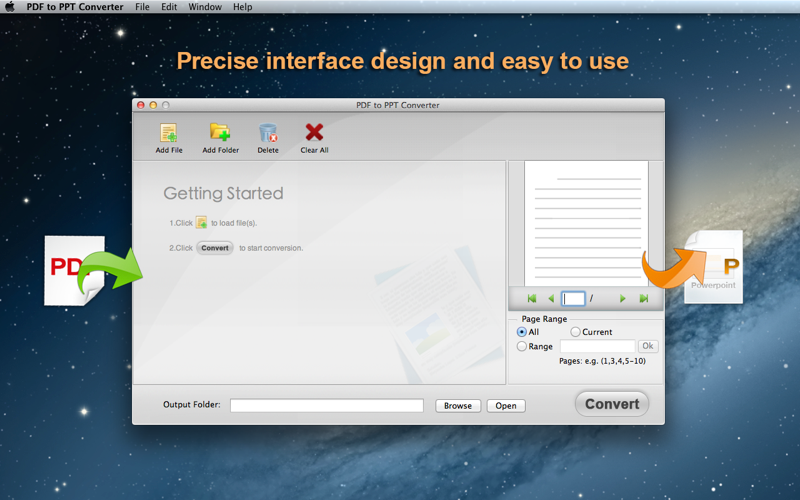Click the Open output folder button
The height and width of the screenshot is (500, 800).
click(506, 406)
